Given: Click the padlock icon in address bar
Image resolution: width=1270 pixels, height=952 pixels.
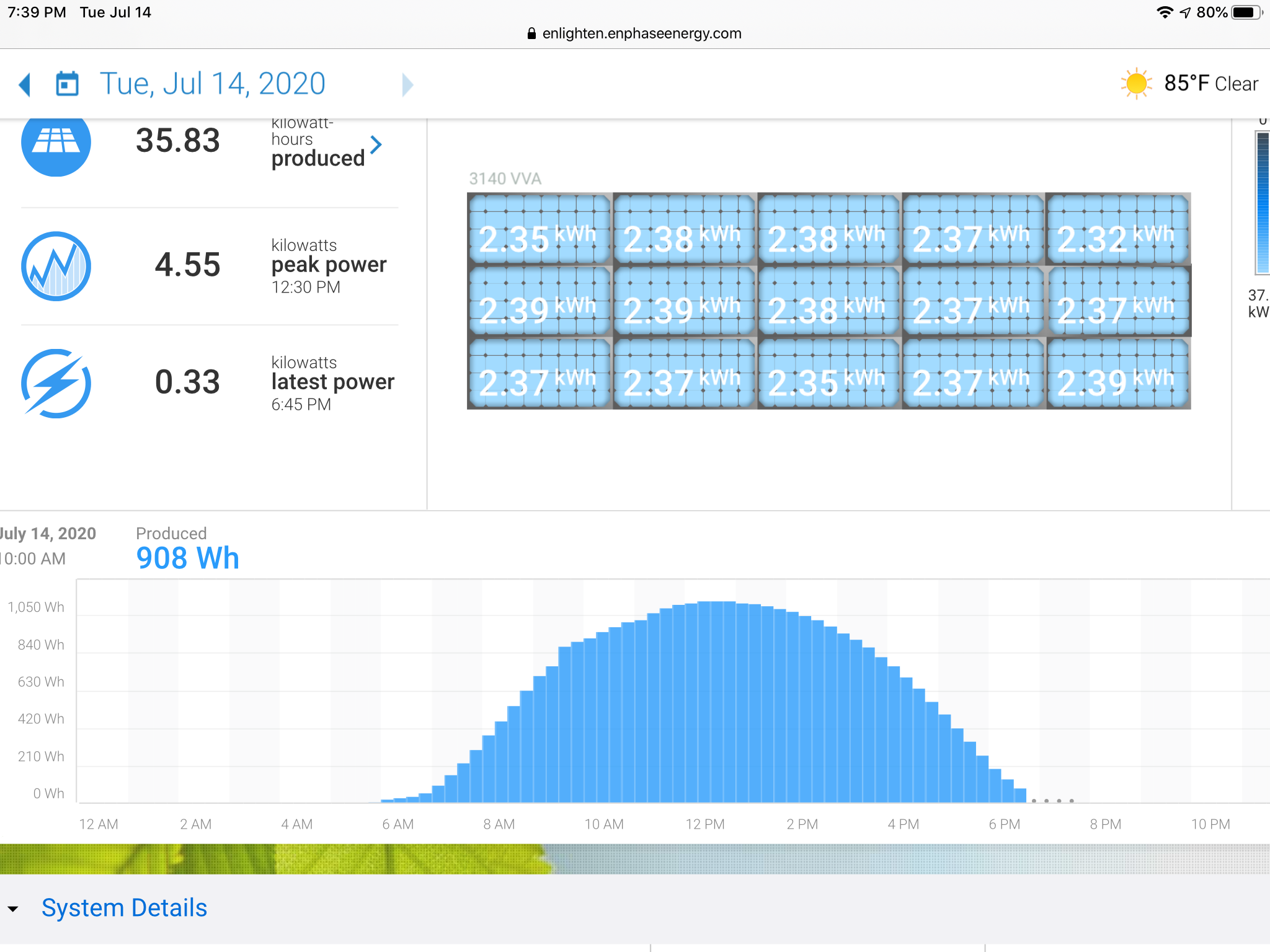Looking at the screenshot, I should click(x=531, y=33).
